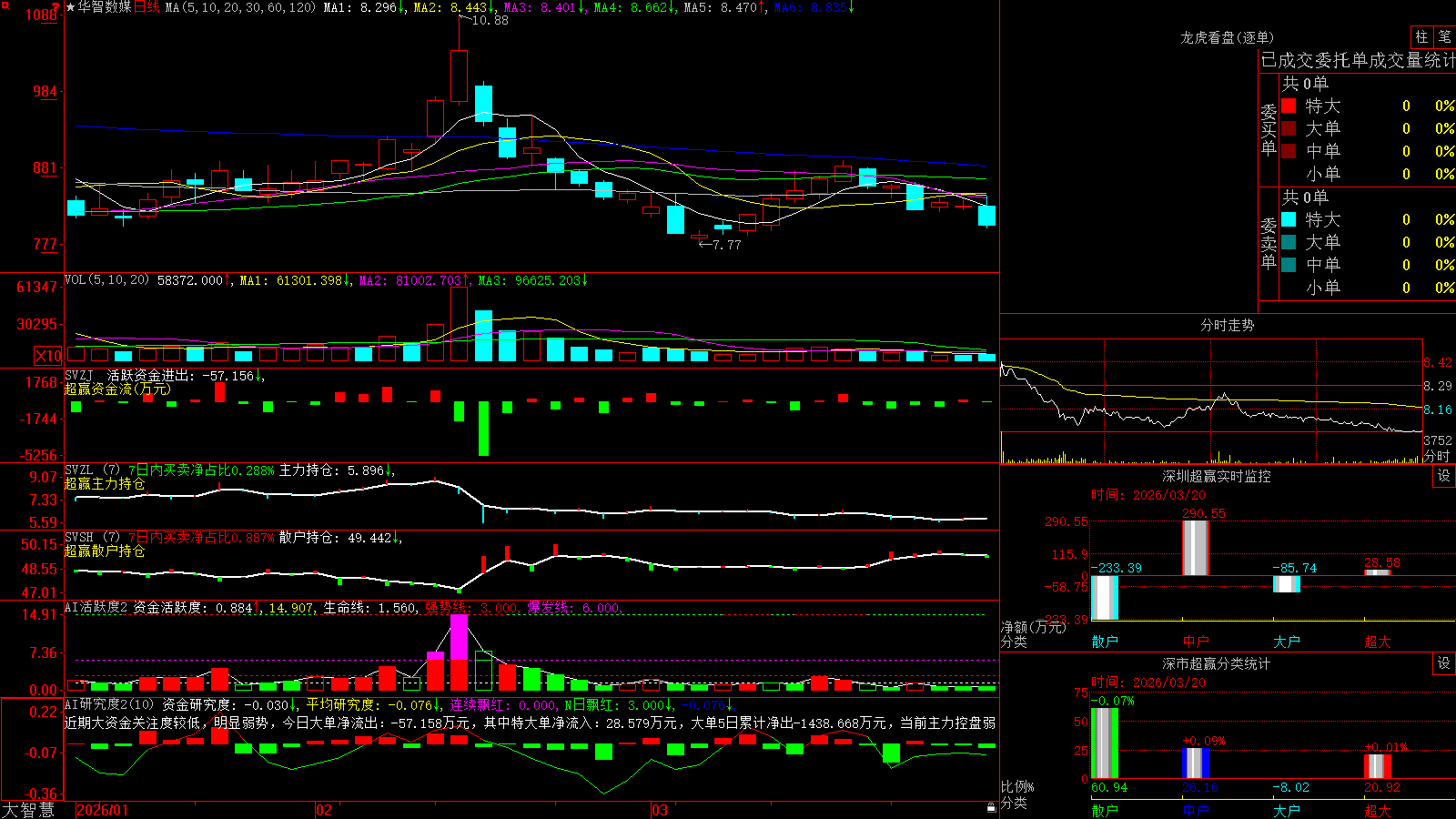This screenshot has height=819, width=1456.
Task: Click the 02 month marker on timeline
Action: (x=324, y=810)
